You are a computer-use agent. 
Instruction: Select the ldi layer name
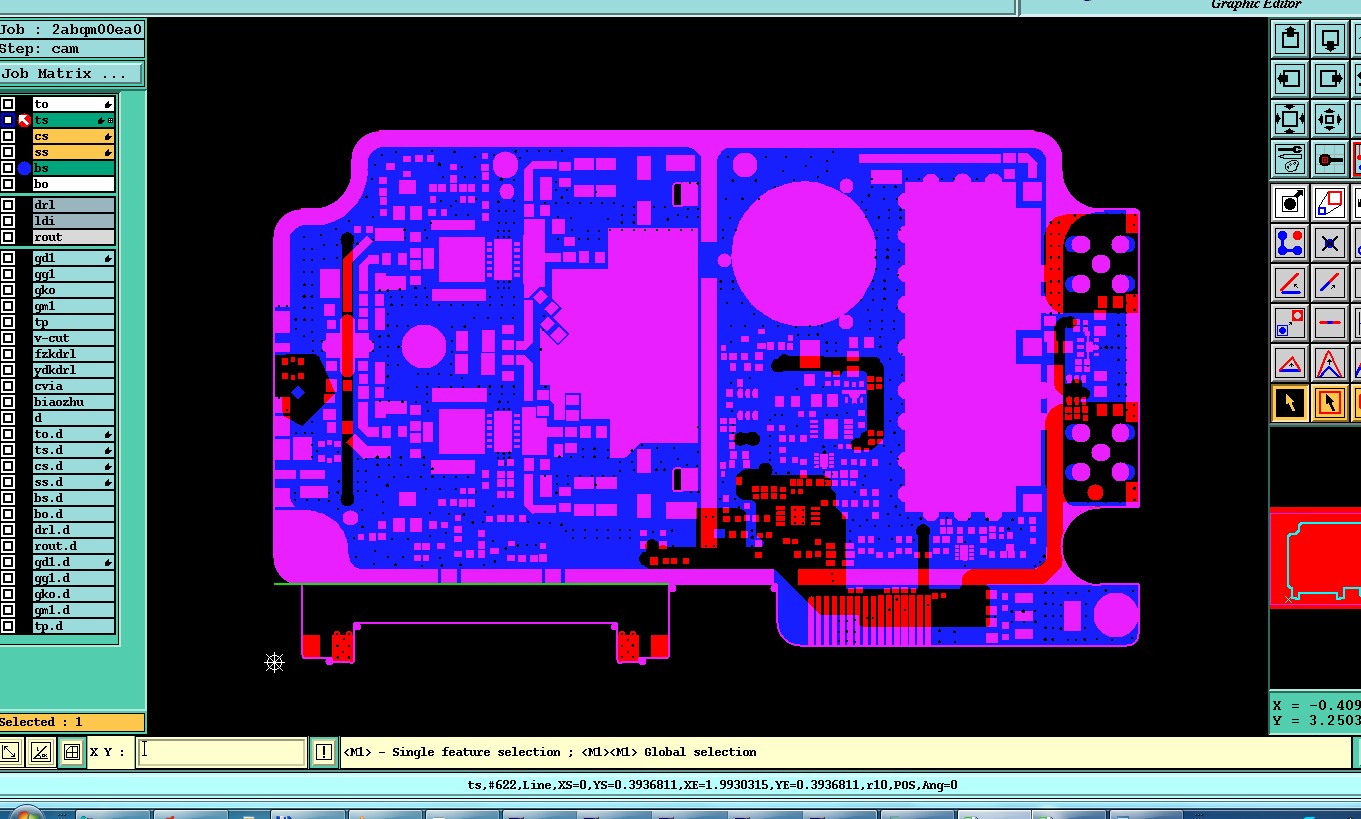pos(73,221)
